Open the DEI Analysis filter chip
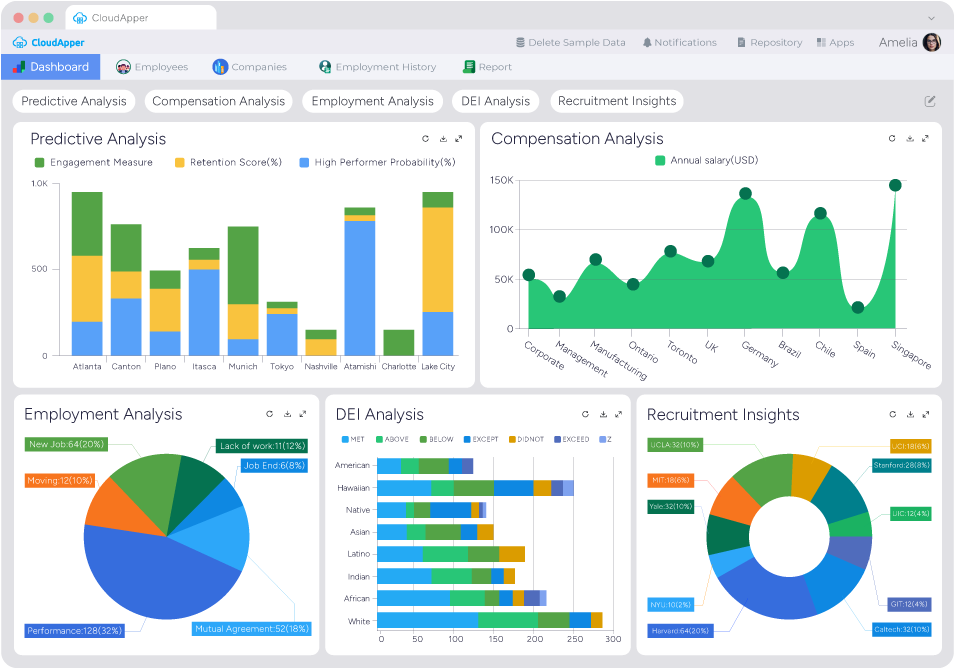This screenshot has height=668, width=954. [x=495, y=101]
